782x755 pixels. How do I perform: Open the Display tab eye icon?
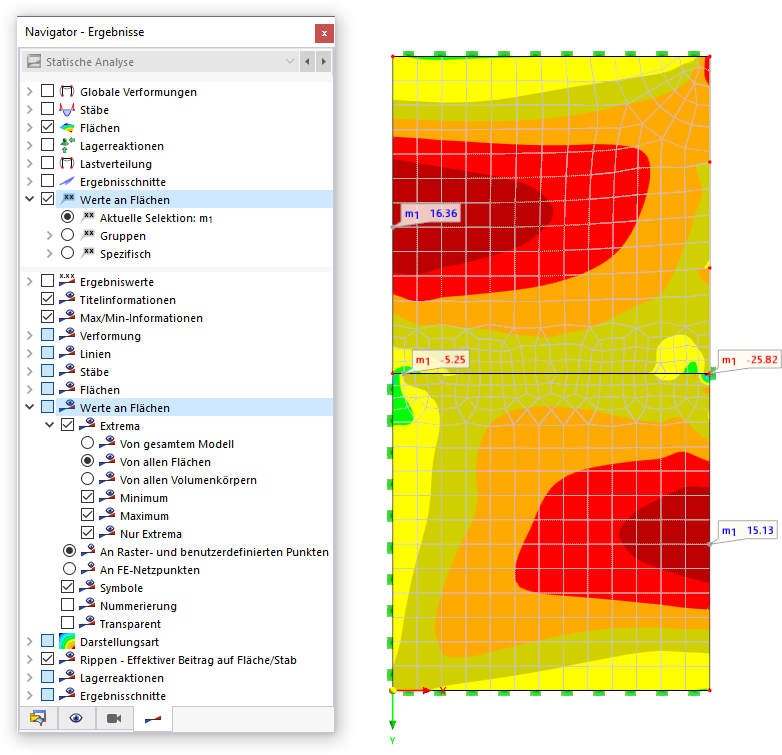76,718
